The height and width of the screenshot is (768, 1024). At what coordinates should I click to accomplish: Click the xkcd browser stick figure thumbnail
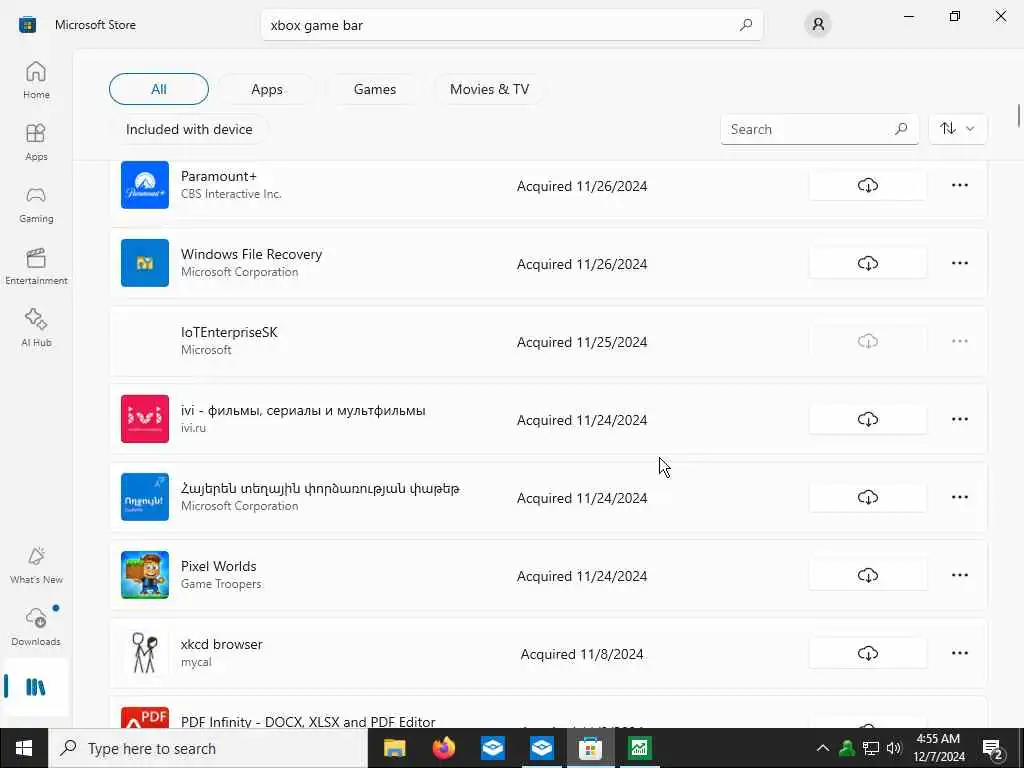145,652
